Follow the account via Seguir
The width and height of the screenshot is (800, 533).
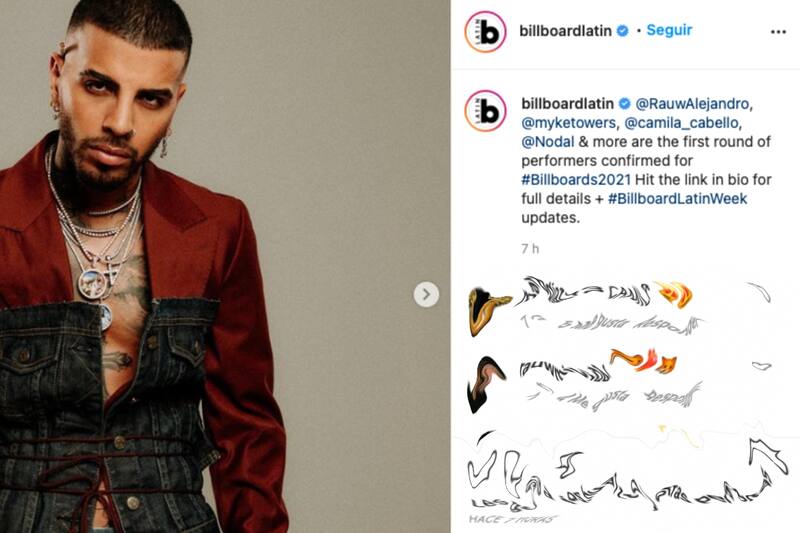669,30
